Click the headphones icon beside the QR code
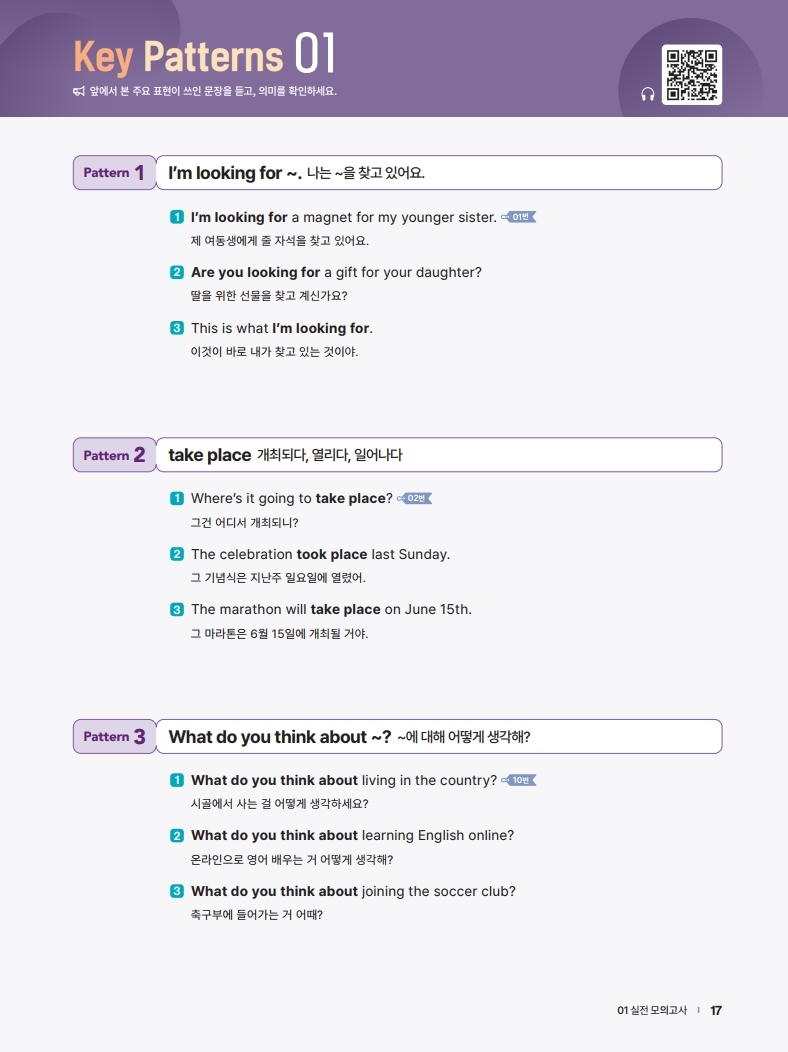788x1052 pixels. tap(647, 93)
